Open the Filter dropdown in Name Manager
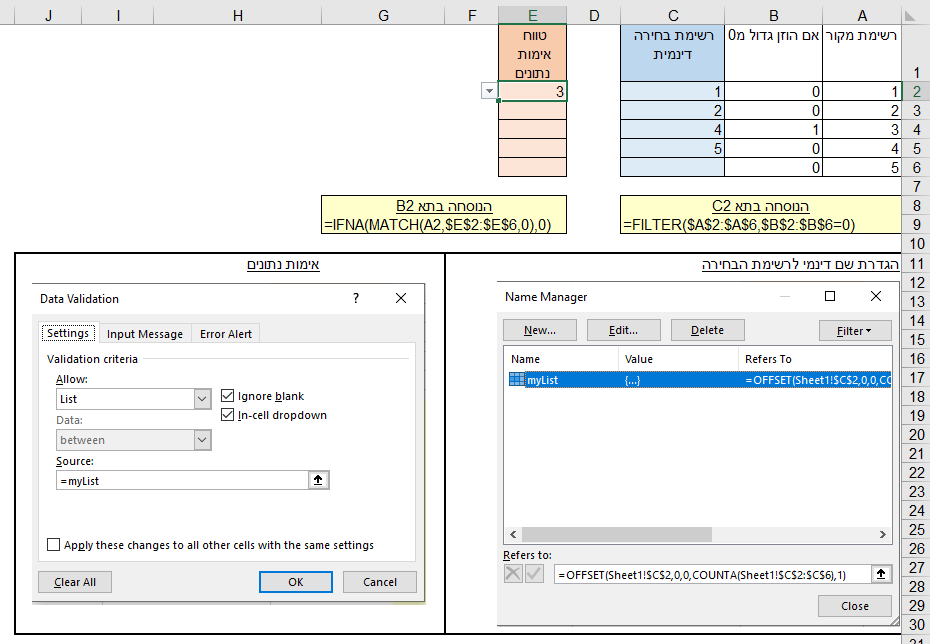Viewport: 930px width, 644px height. point(855,331)
